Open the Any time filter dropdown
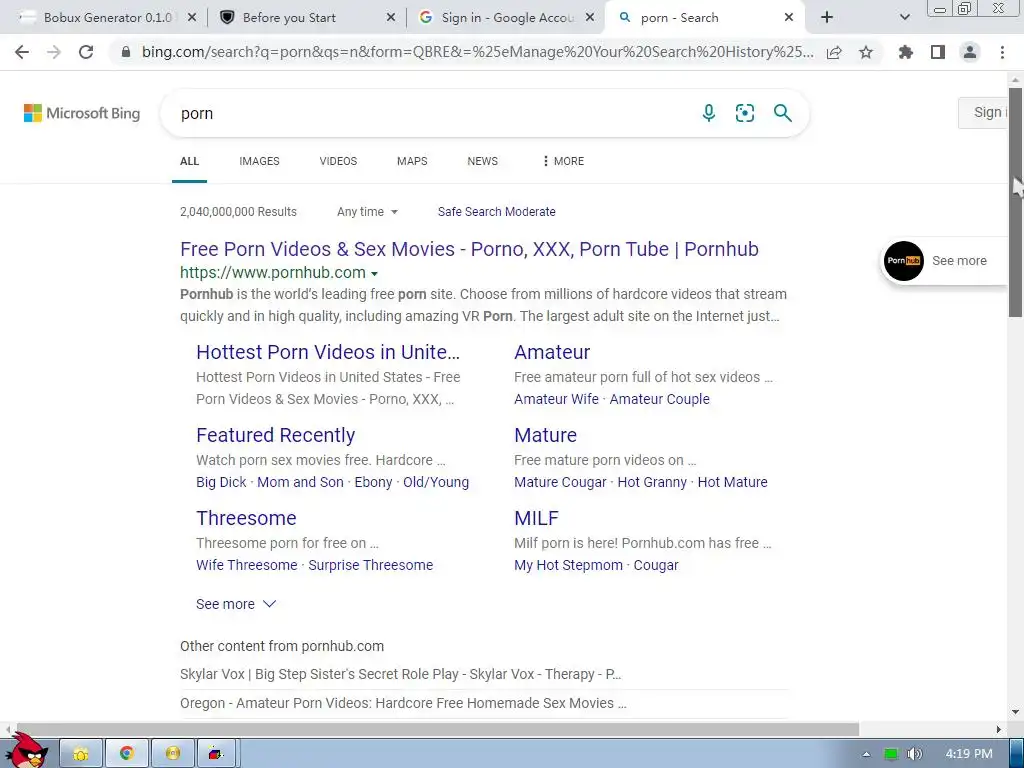The width and height of the screenshot is (1024, 768). [x=367, y=212]
